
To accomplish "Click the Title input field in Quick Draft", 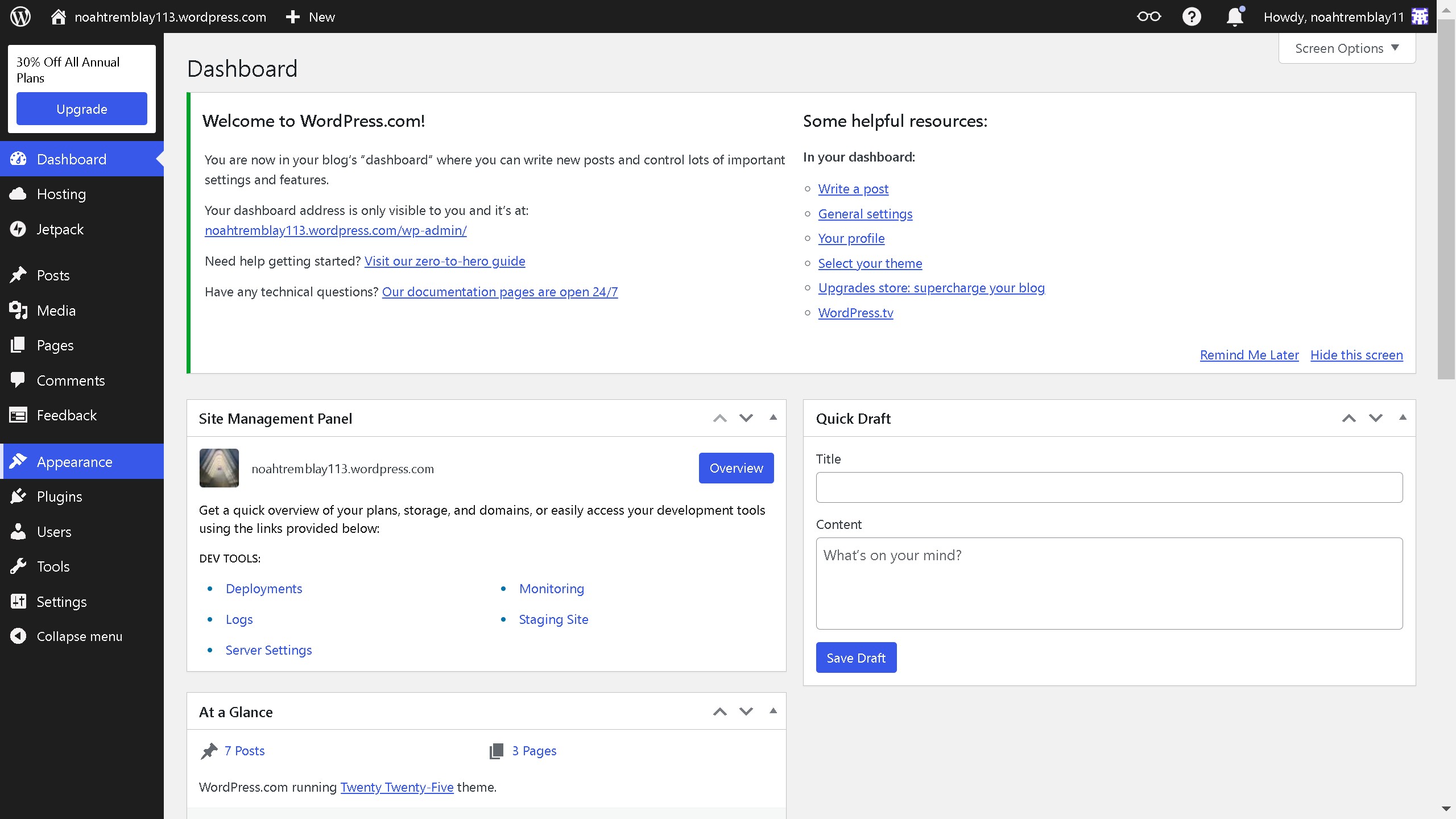I will click(1108, 487).
